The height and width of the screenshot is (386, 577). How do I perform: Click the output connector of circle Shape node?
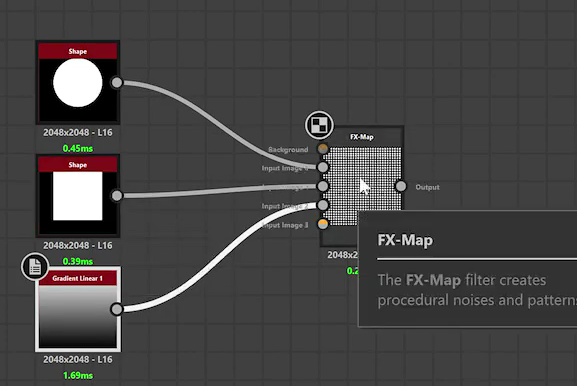[x=117, y=82]
